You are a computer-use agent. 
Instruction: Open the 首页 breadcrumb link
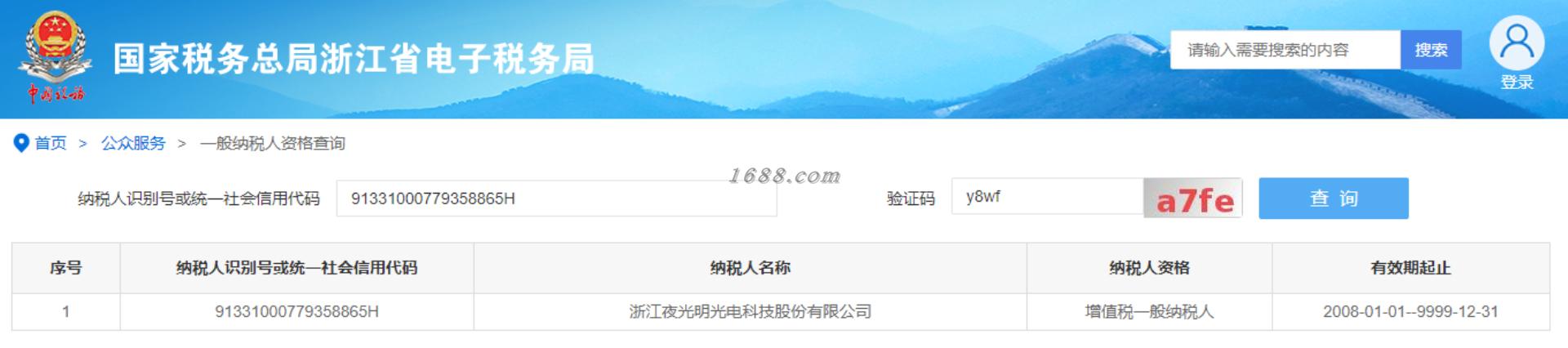[x=51, y=143]
